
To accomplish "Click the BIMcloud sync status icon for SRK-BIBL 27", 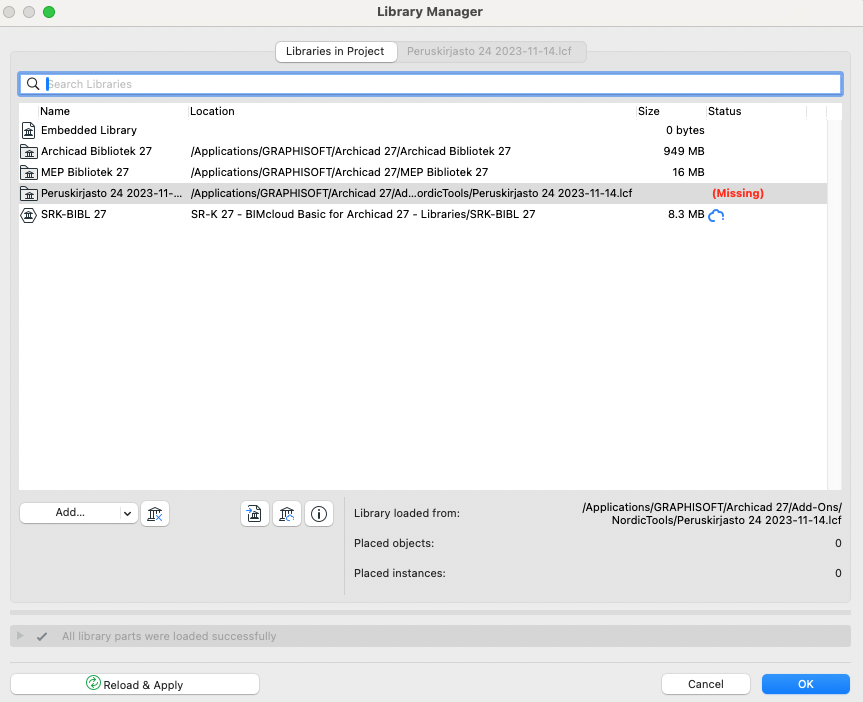I will coord(716,215).
